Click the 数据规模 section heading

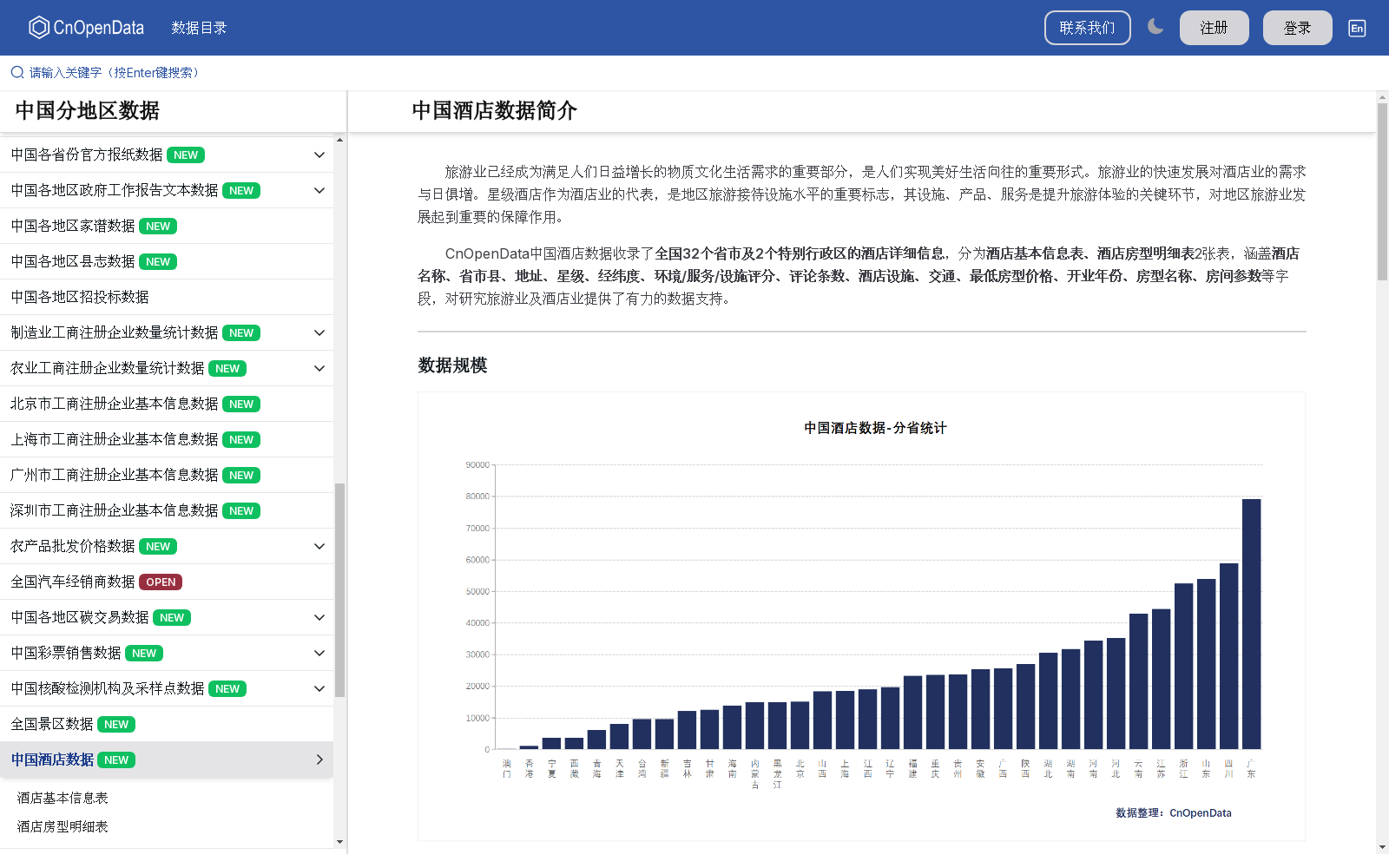click(x=452, y=365)
